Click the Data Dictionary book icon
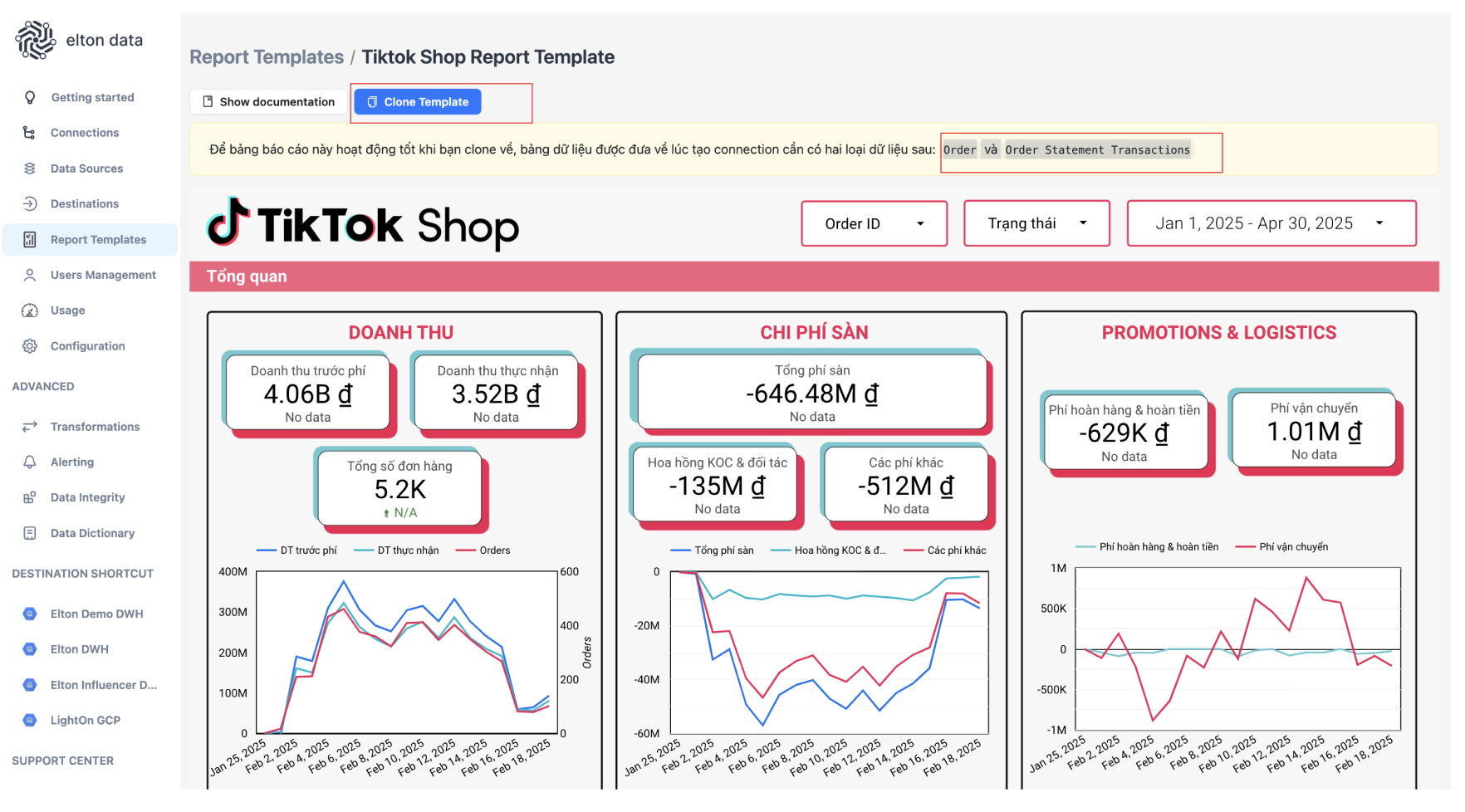The image size is (1465, 812). (30, 533)
